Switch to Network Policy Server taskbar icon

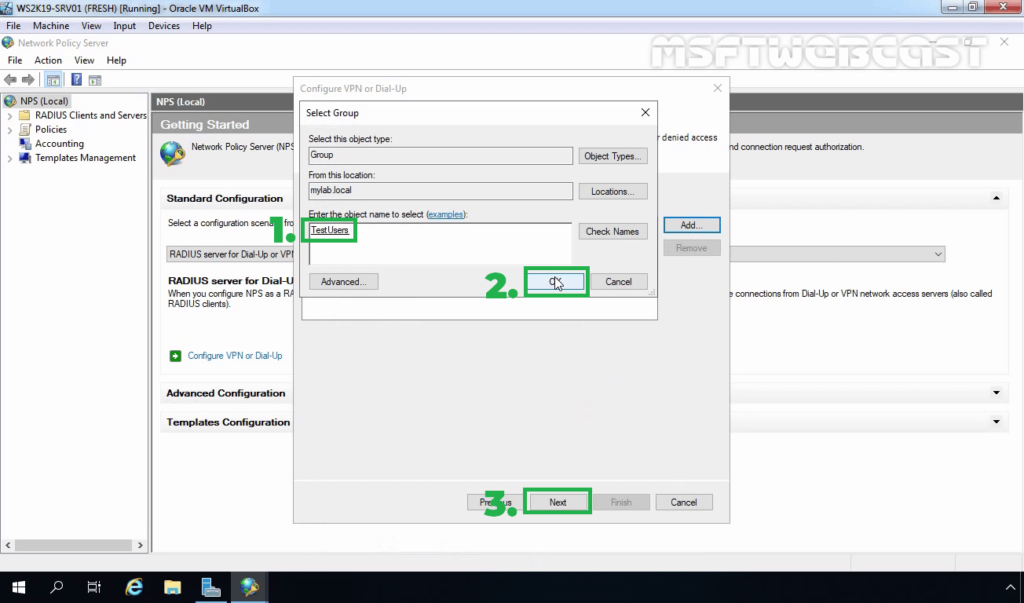point(249,587)
